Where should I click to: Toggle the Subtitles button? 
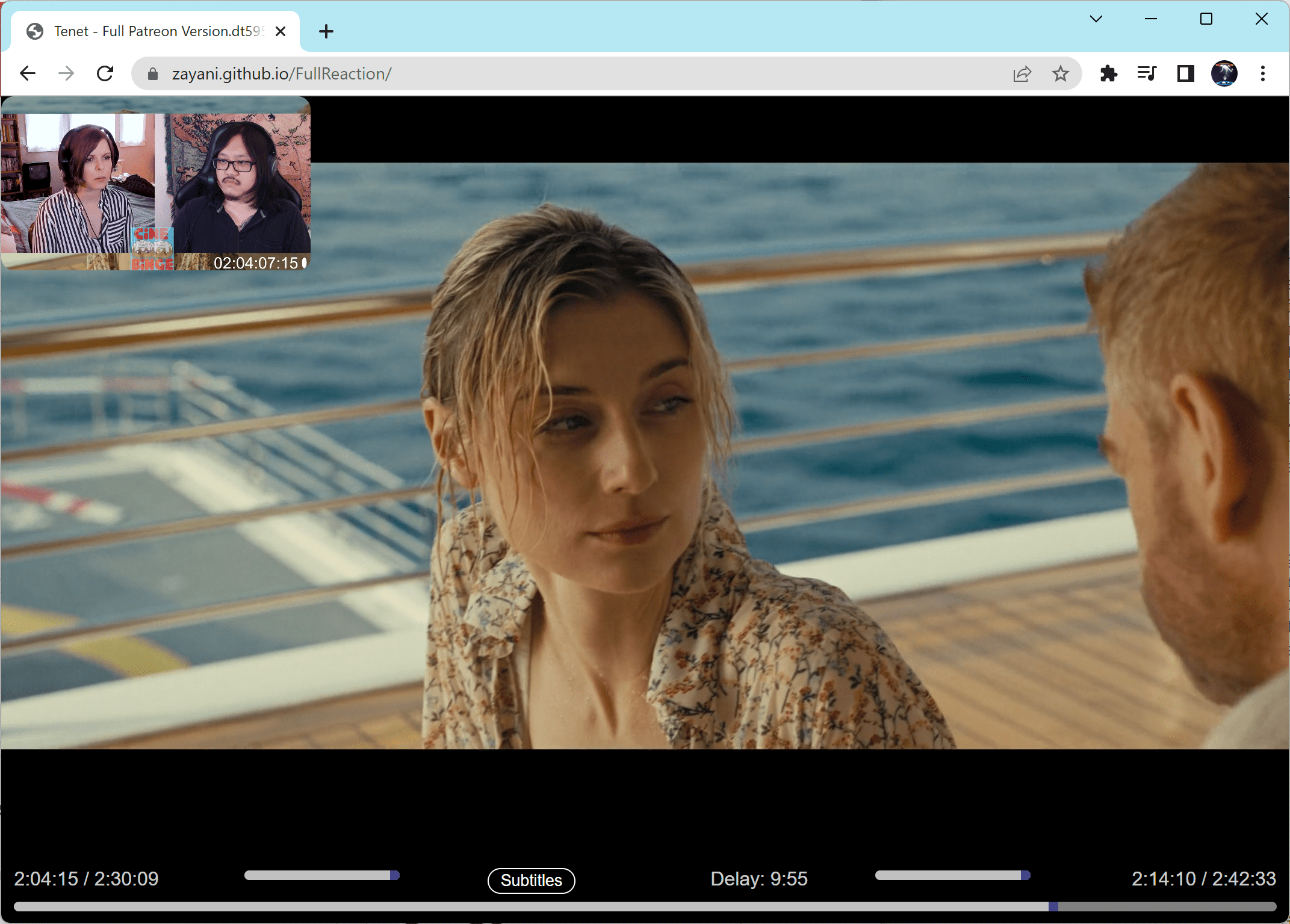(531, 881)
